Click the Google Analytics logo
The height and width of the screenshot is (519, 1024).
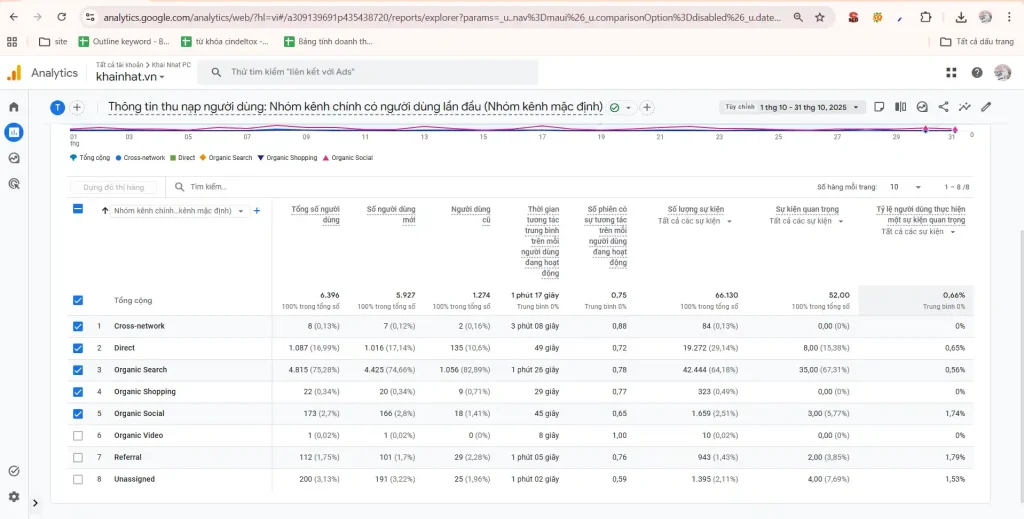14,72
